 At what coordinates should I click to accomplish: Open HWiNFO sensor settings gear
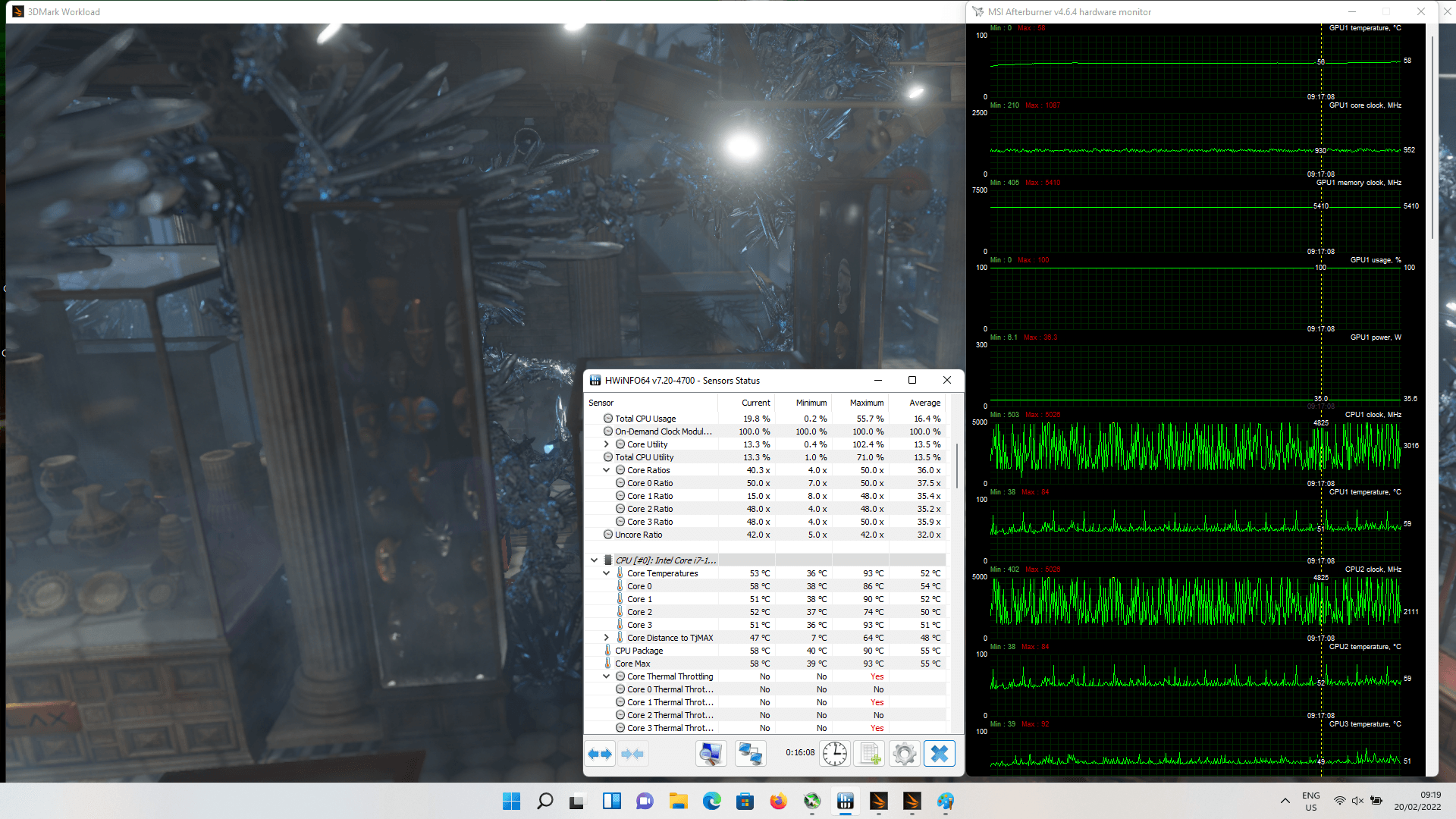[x=904, y=754]
